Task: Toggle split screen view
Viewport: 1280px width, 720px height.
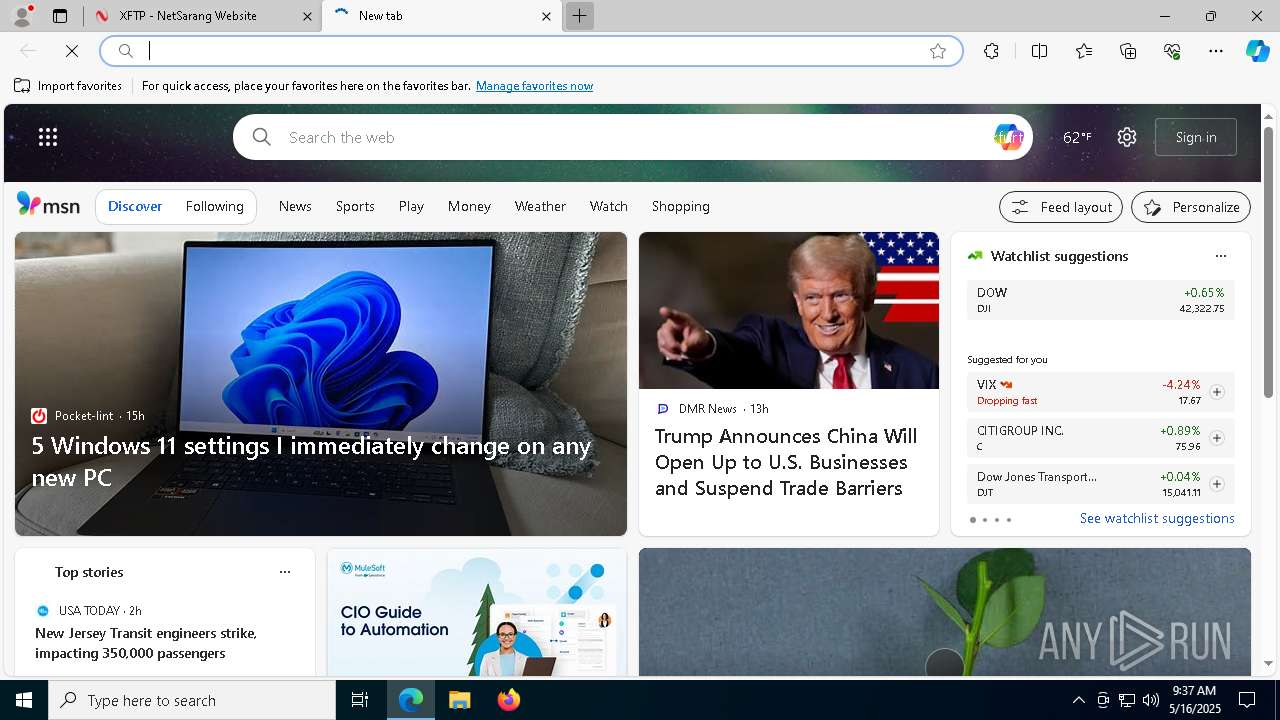Action: (x=1039, y=51)
